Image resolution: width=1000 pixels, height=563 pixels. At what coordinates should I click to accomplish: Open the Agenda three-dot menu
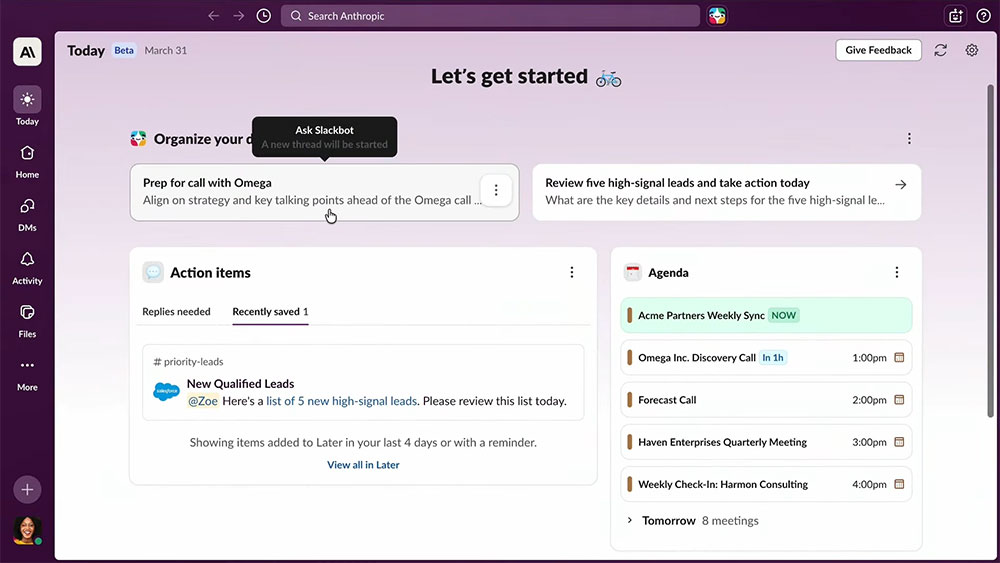click(897, 272)
